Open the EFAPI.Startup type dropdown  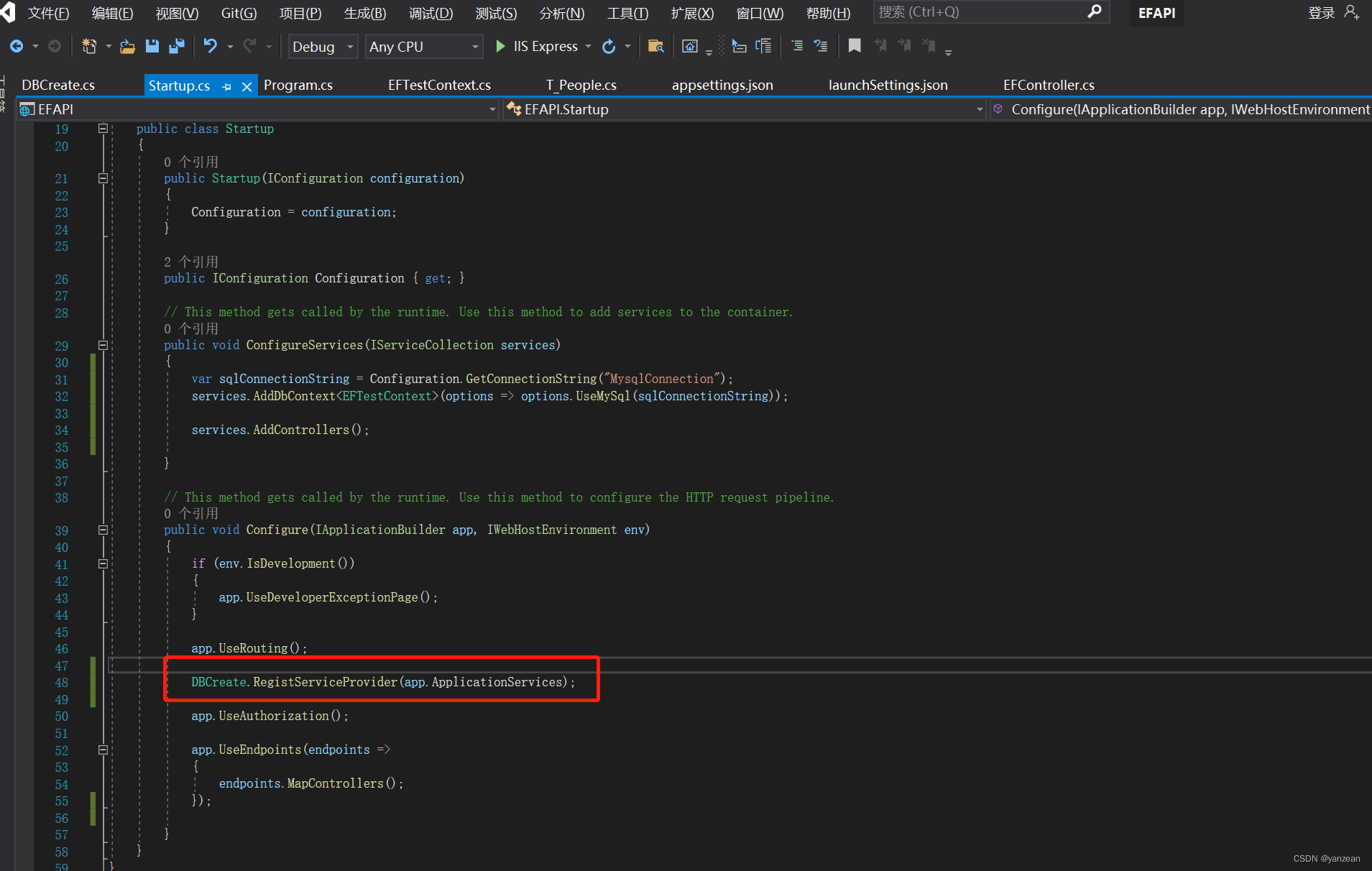coord(744,109)
